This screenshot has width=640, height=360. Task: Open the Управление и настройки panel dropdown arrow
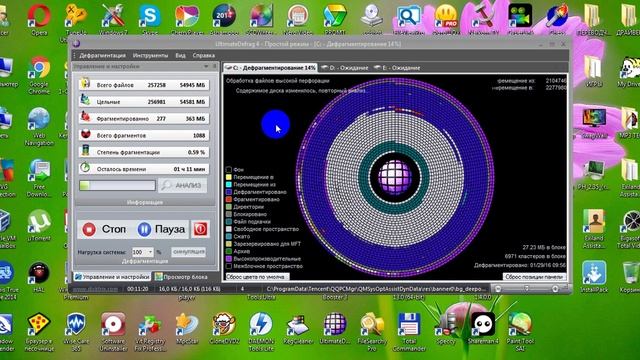tap(206, 66)
